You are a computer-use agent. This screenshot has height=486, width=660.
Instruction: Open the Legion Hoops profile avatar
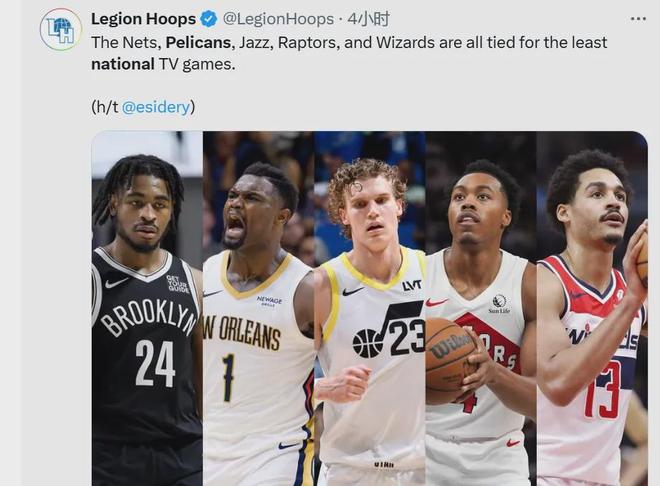tap(61, 29)
